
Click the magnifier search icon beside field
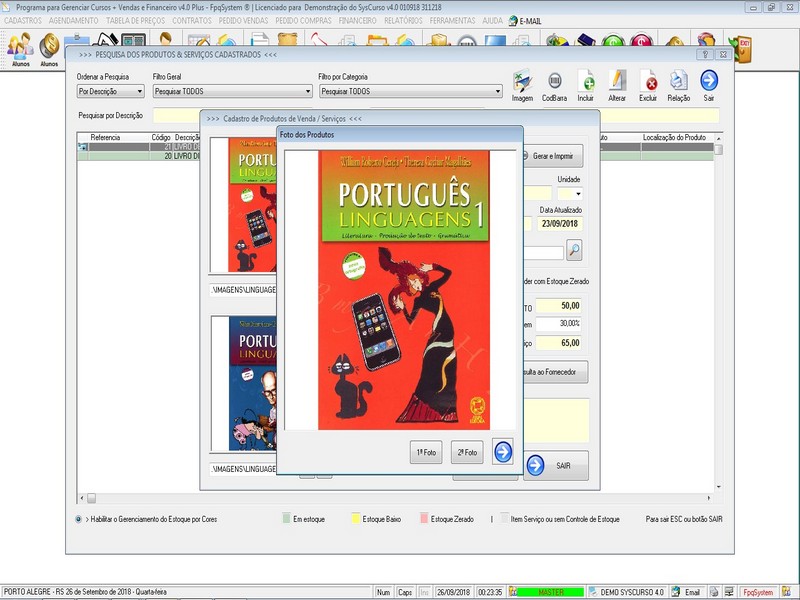574,250
